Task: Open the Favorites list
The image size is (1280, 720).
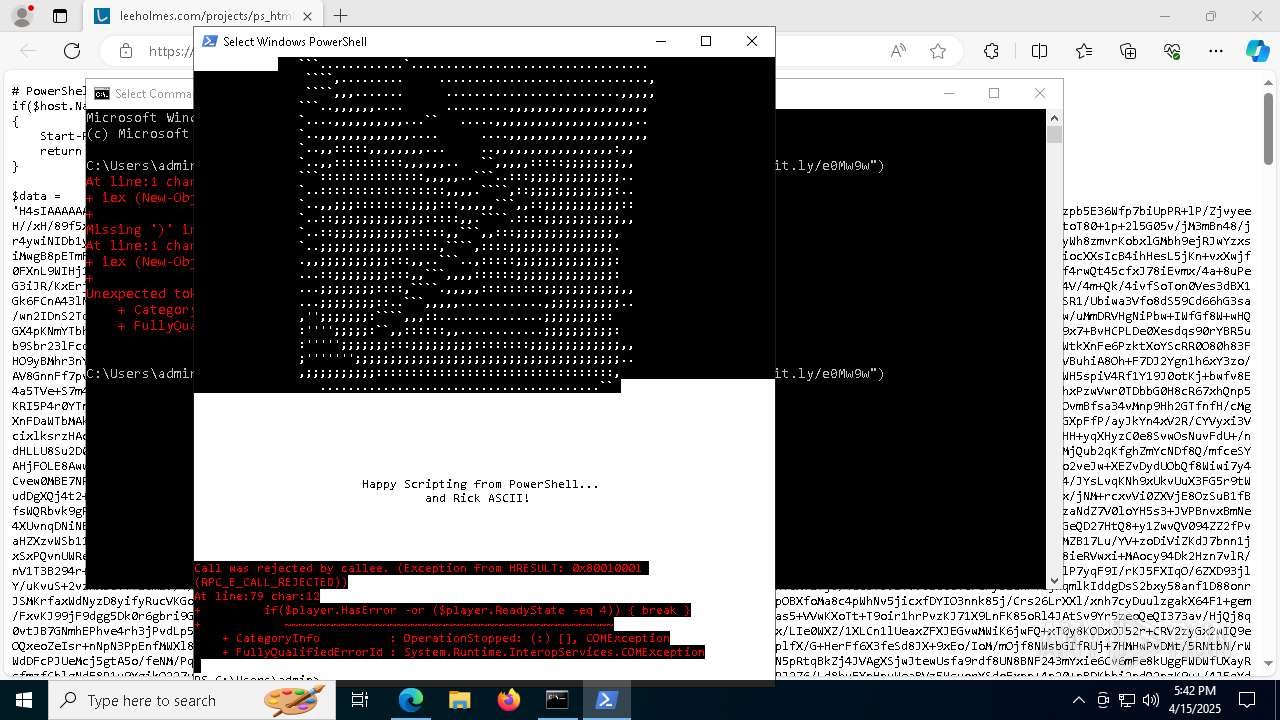Action: [1084, 51]
